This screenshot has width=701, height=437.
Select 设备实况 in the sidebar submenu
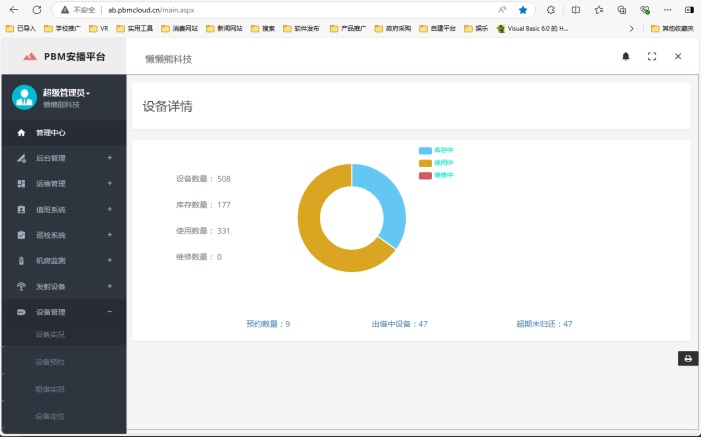(x=50, y=334)
